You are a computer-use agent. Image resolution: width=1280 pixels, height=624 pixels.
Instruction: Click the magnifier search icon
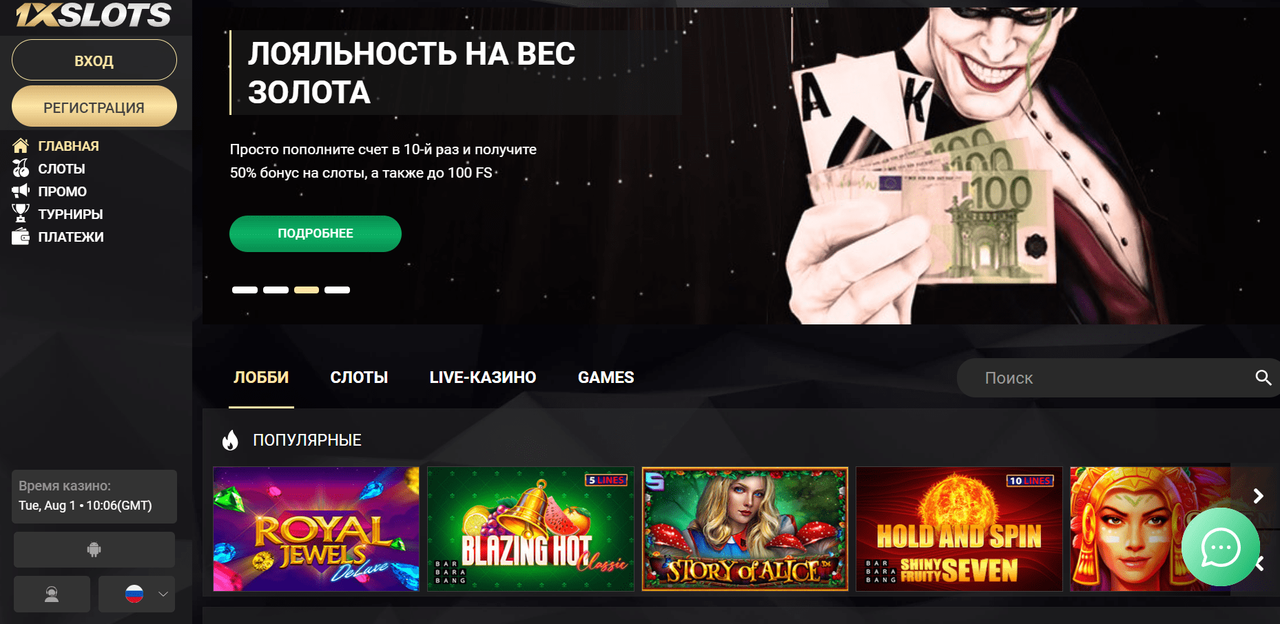tap(1264, 377)
